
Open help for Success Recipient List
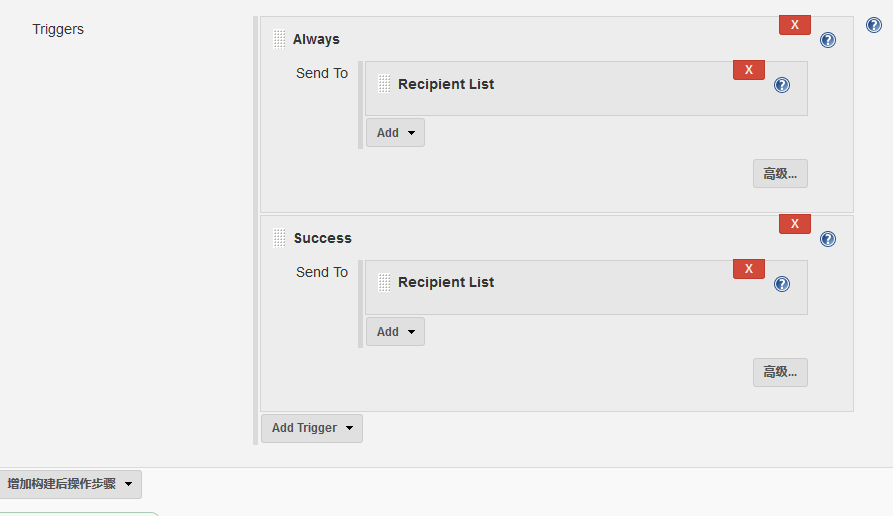pyautogui.click(x=782, y=284)
